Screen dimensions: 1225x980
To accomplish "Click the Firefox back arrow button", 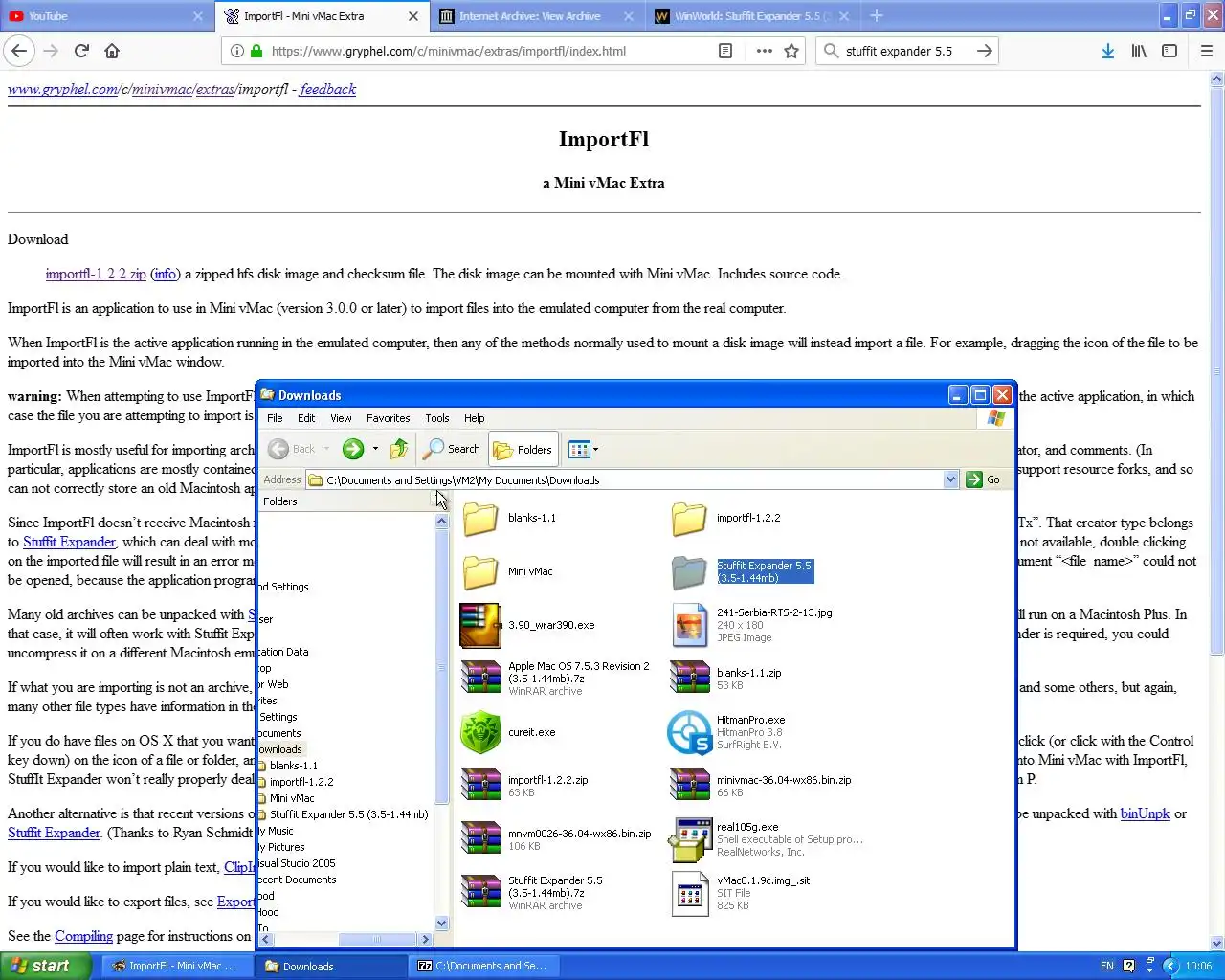I will (x=20, y=51).
